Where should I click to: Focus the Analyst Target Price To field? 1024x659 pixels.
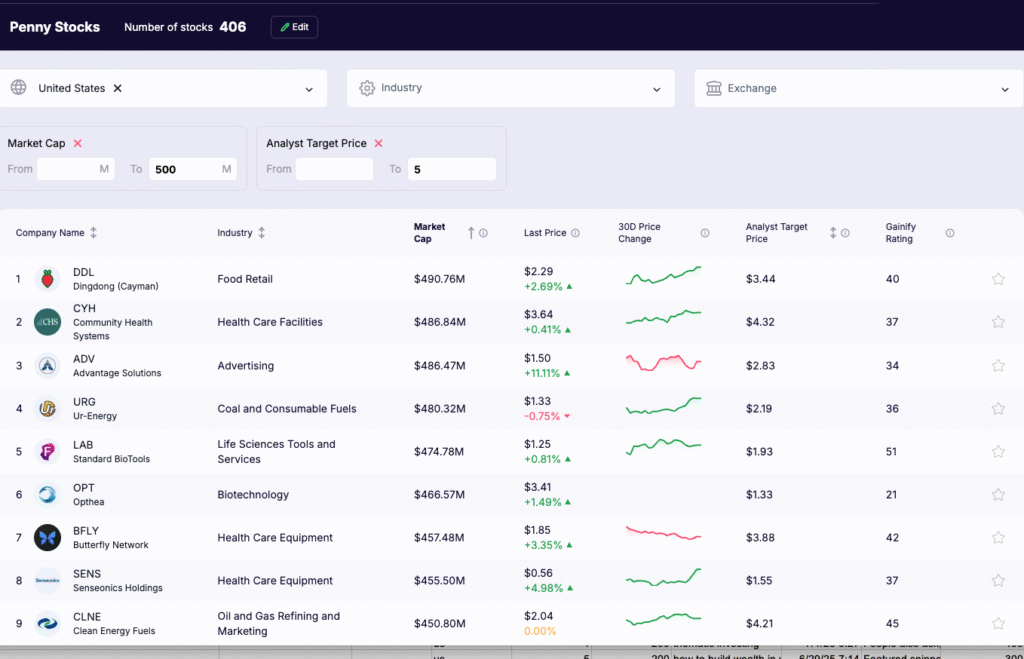click(451, 169)
